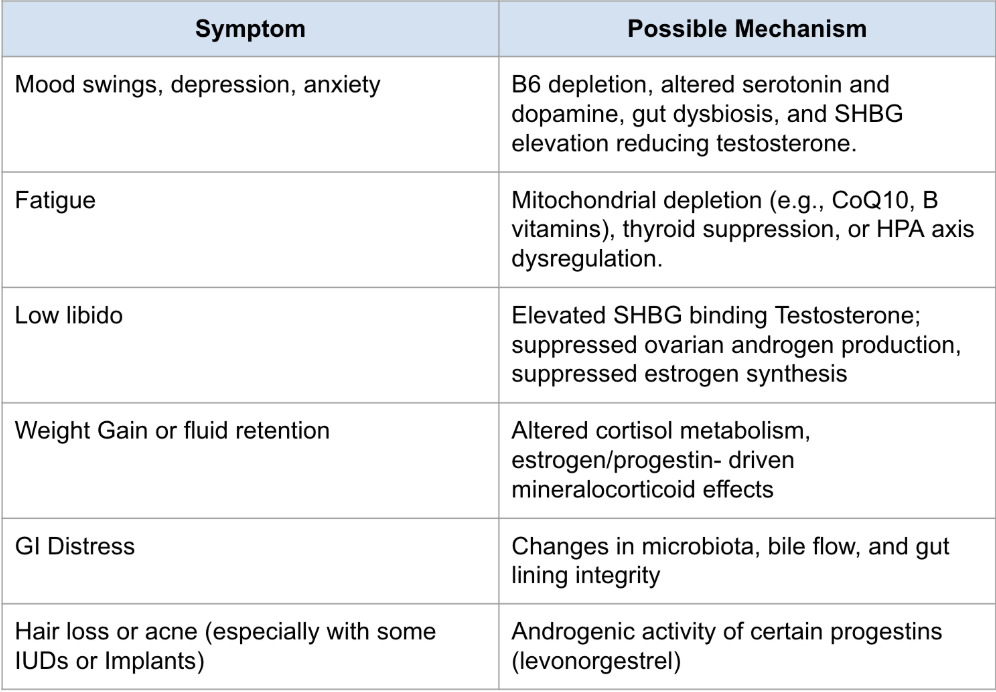
Task: Select the Low libido cell
Action: pyautogui.click(x=60, y=313)
